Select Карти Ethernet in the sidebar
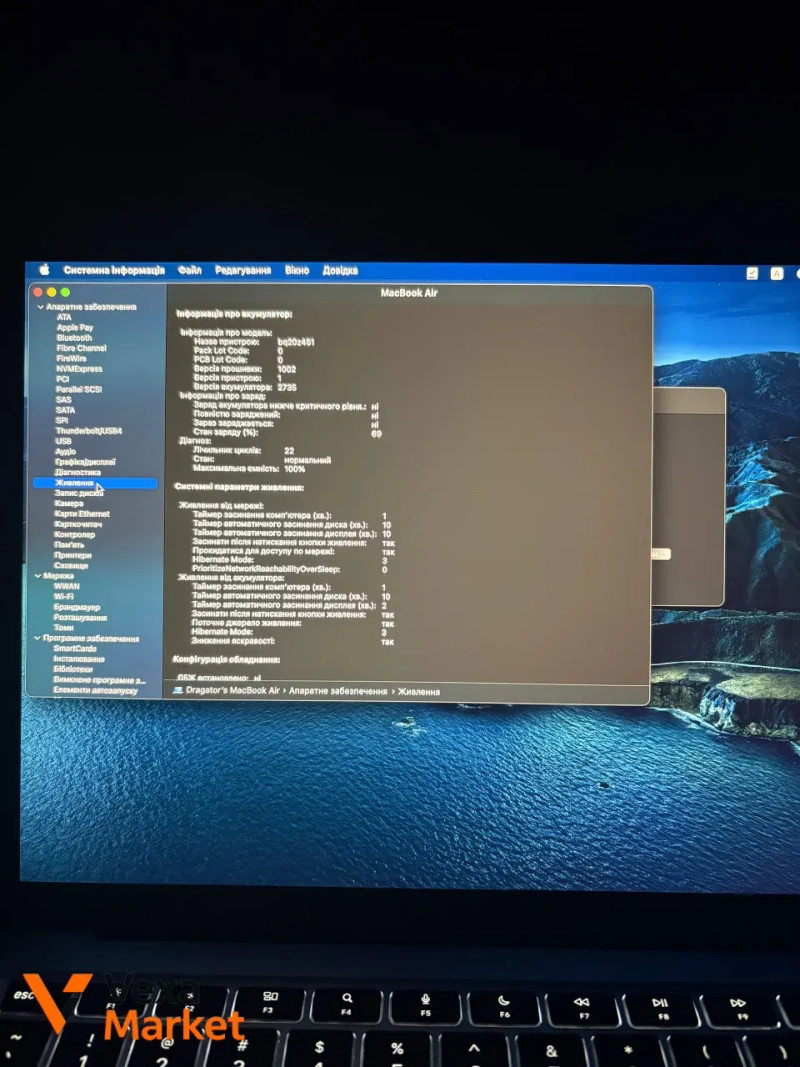The height and width of the screenshot is (1067, 800). (82, 514)
